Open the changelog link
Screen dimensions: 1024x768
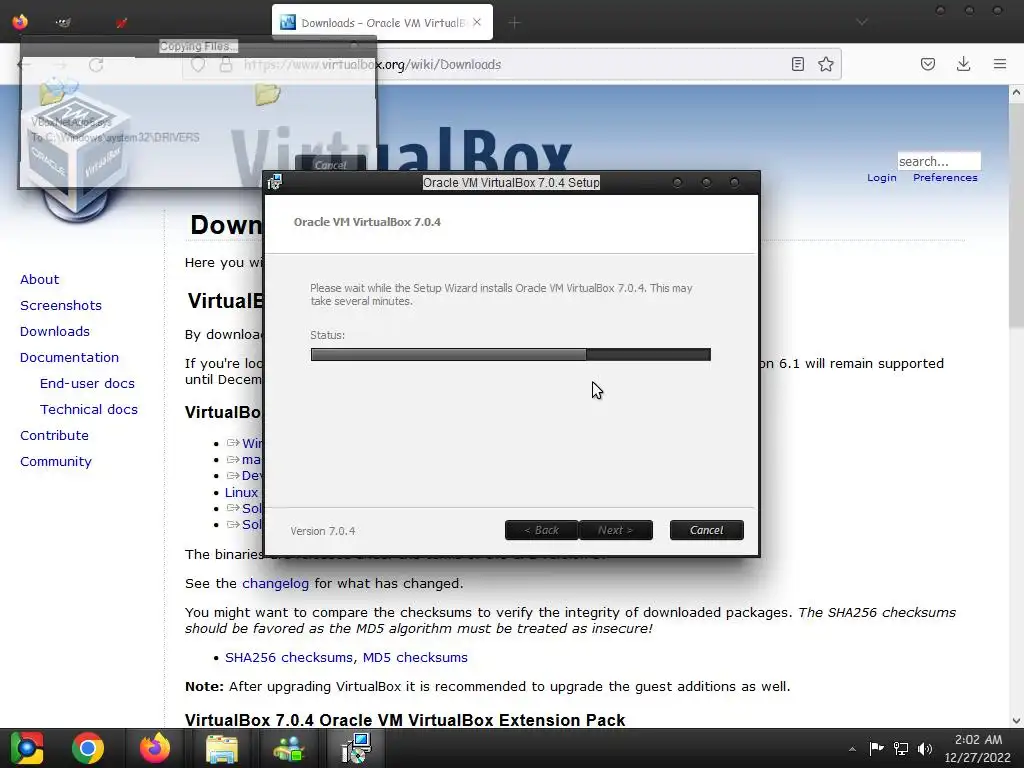point(276,584)
